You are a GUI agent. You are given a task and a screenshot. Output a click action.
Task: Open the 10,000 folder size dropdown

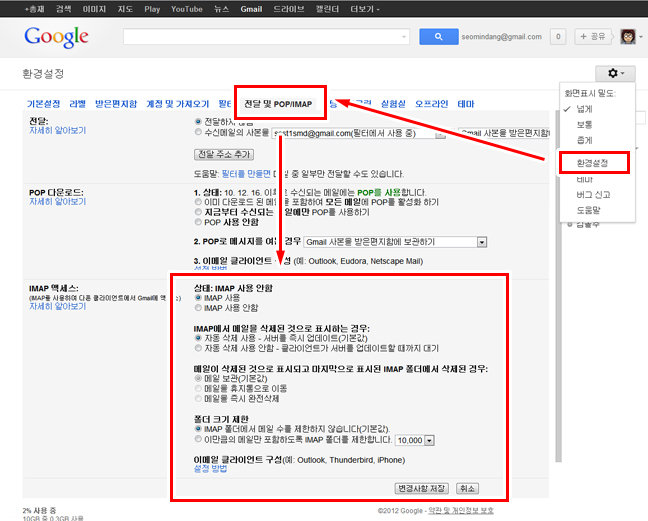[415, 440]
